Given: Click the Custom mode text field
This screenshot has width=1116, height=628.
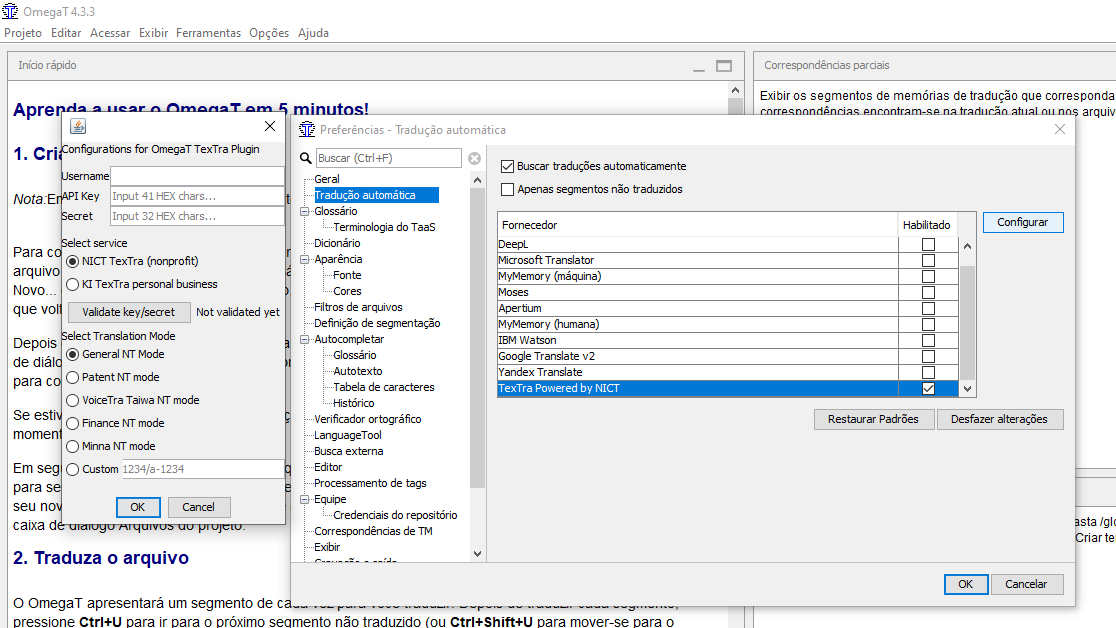Looking at the screenshot, I should [202, 469].
